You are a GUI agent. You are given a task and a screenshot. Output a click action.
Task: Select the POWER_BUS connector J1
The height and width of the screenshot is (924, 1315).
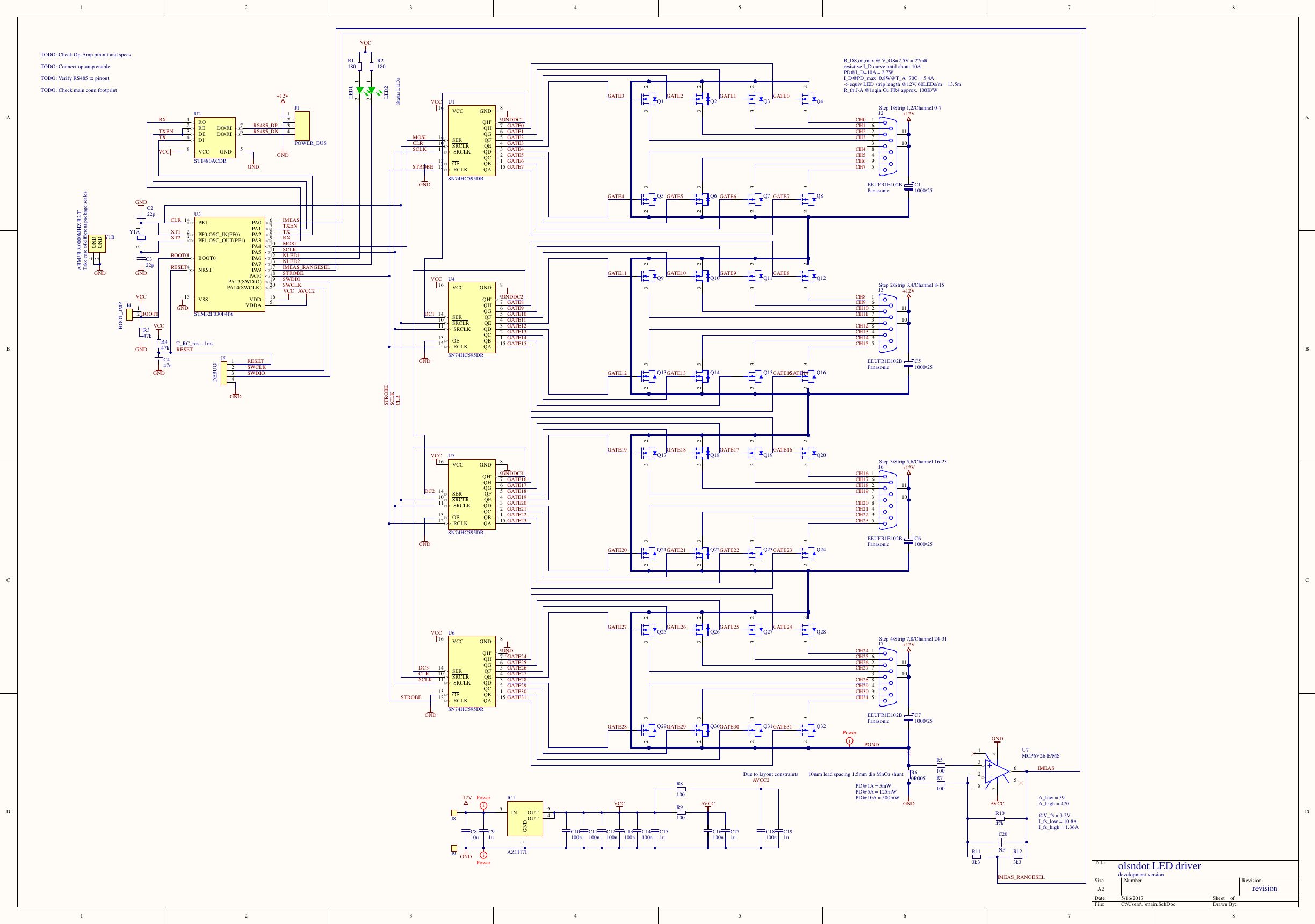click(x=302, y=126)
